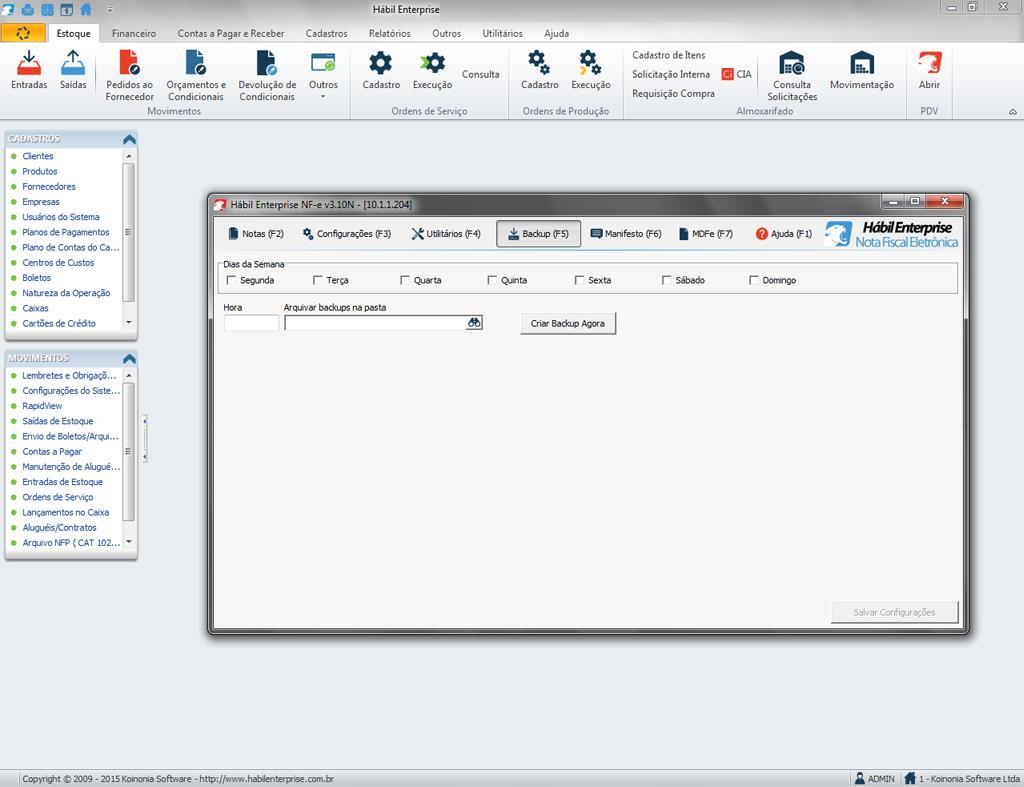Check the Sexta checkbox
This screenshot has height=787, width=1024.
click(x=579, y=280)
